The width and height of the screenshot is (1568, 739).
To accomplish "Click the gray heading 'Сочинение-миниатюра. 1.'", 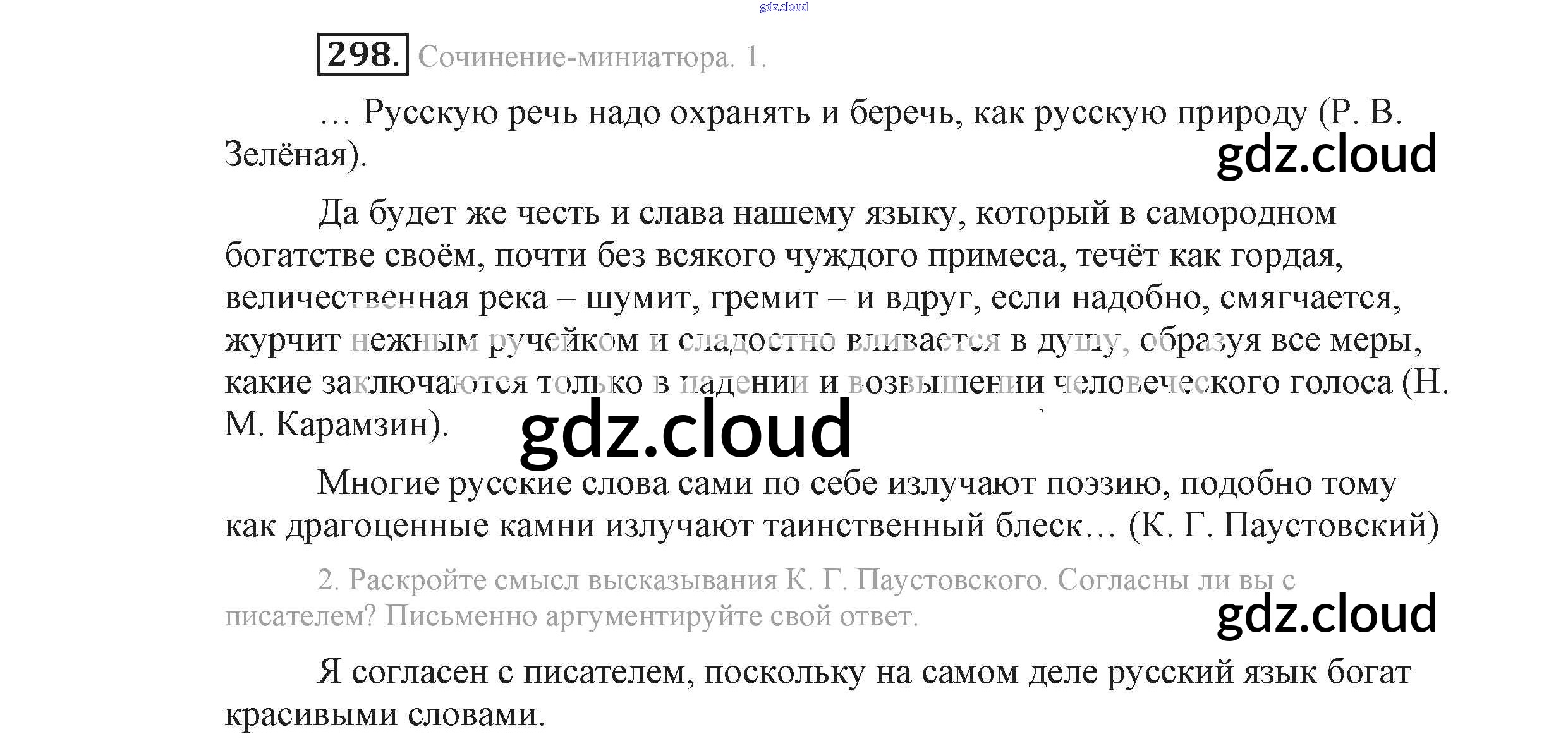I will click(592, 57).
